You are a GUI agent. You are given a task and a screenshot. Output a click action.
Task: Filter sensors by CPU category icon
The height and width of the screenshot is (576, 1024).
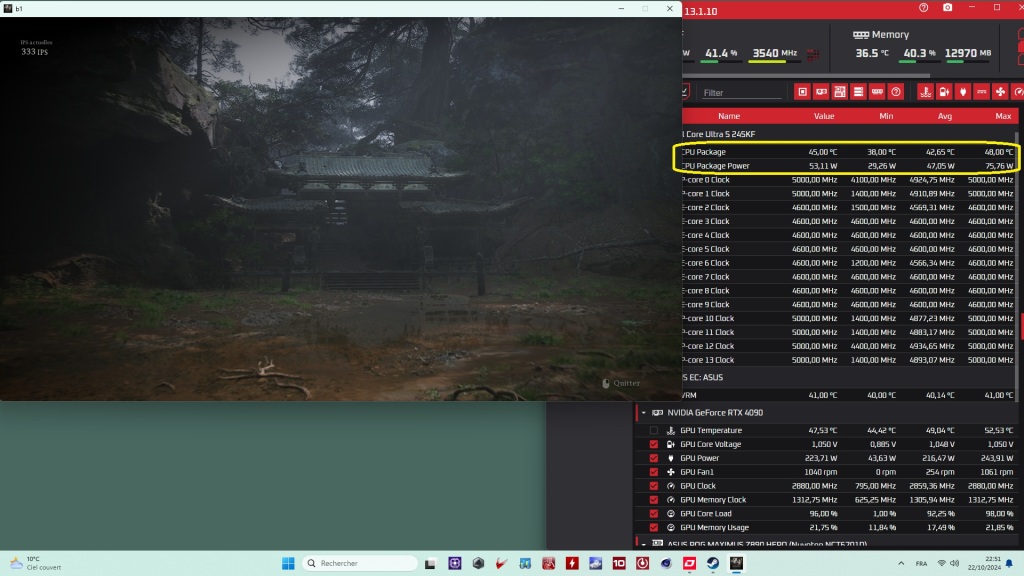pyautogui.click(x=803, y=92)
